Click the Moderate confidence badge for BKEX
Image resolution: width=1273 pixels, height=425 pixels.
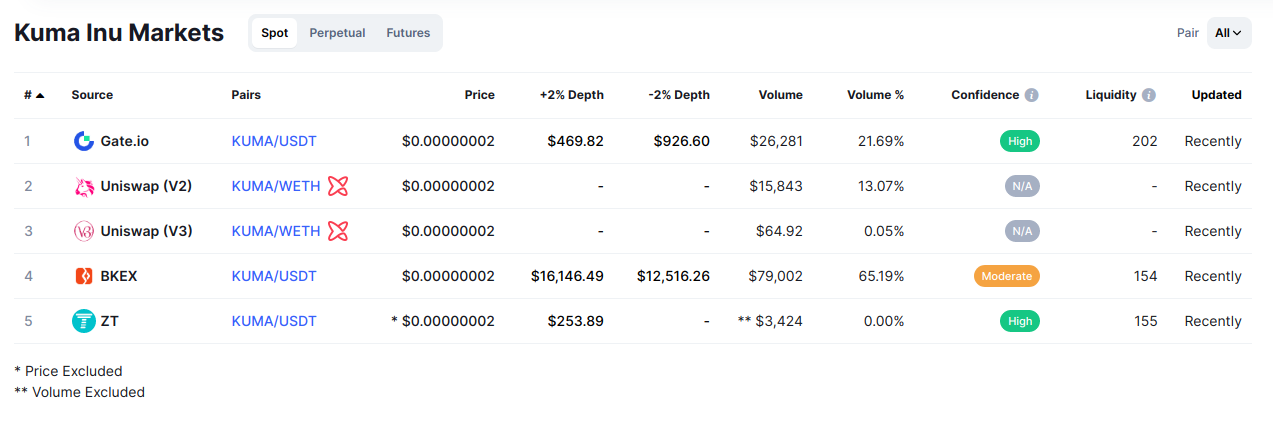point(1007,276)
